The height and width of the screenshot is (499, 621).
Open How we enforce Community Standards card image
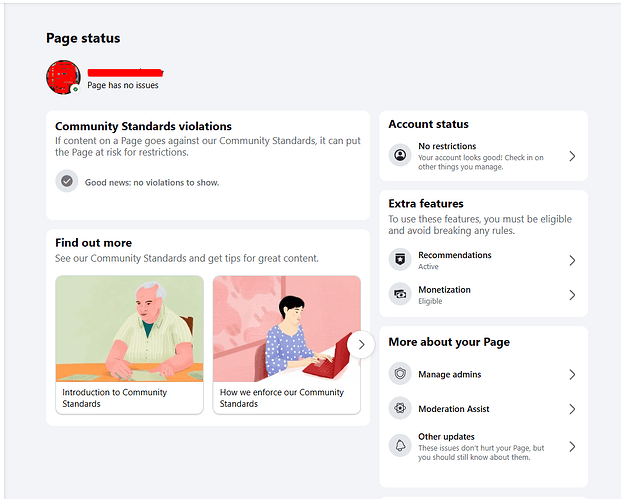coord(287,329)
